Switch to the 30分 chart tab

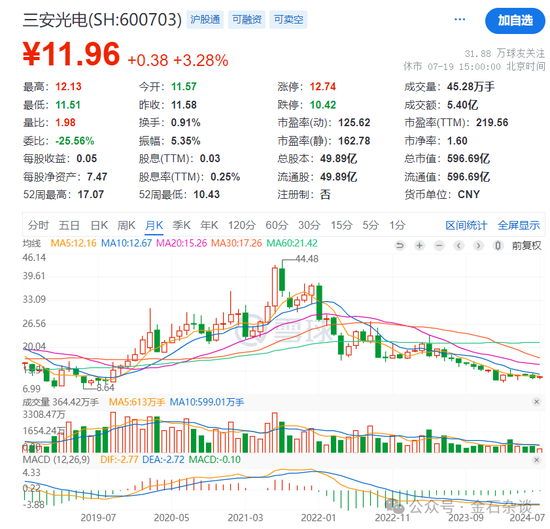pos(309,225)
